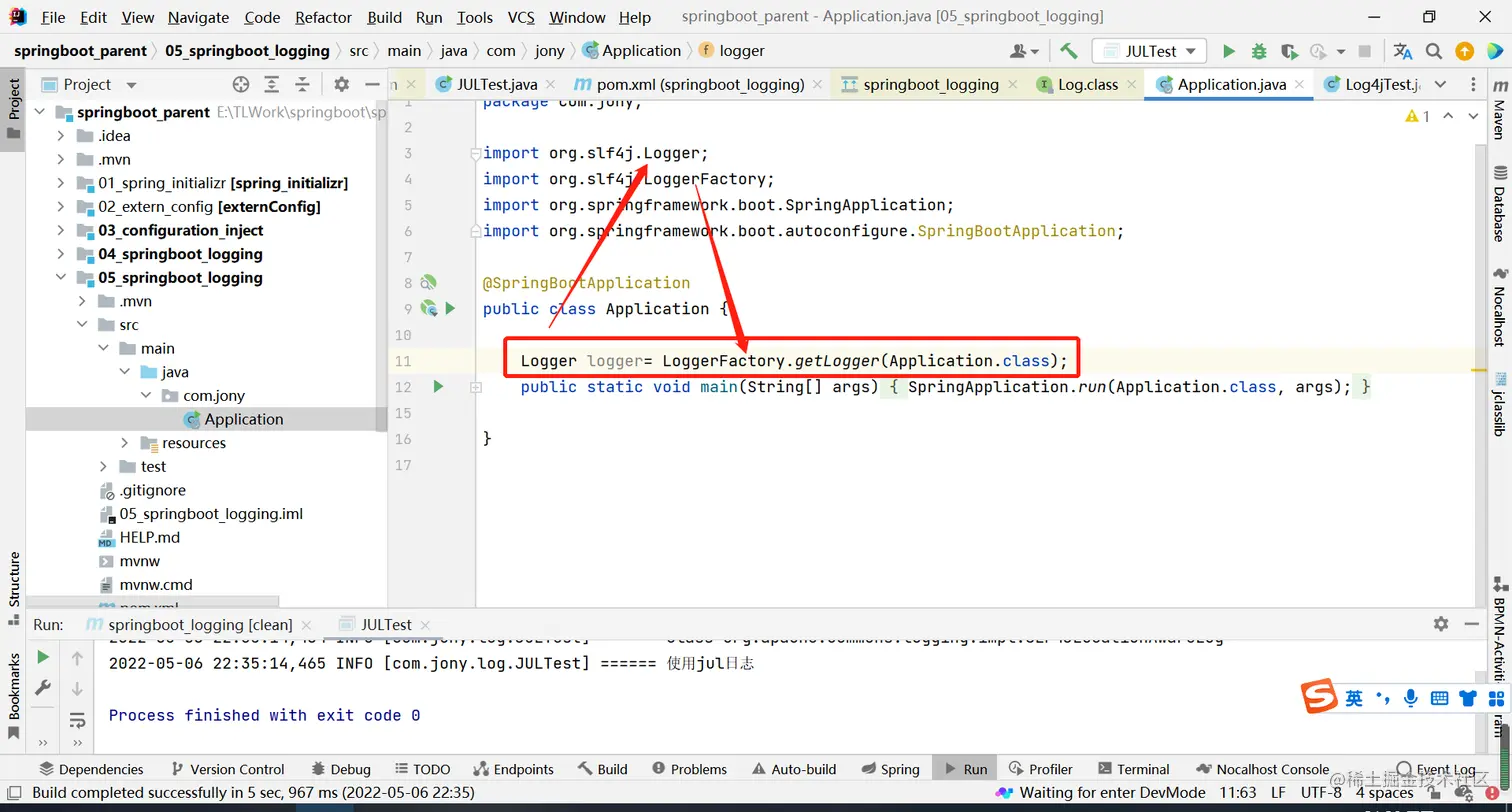This screenshot has width=1512, height=812.
Task: Build the project with the hammer icon
Action: 1069,51
